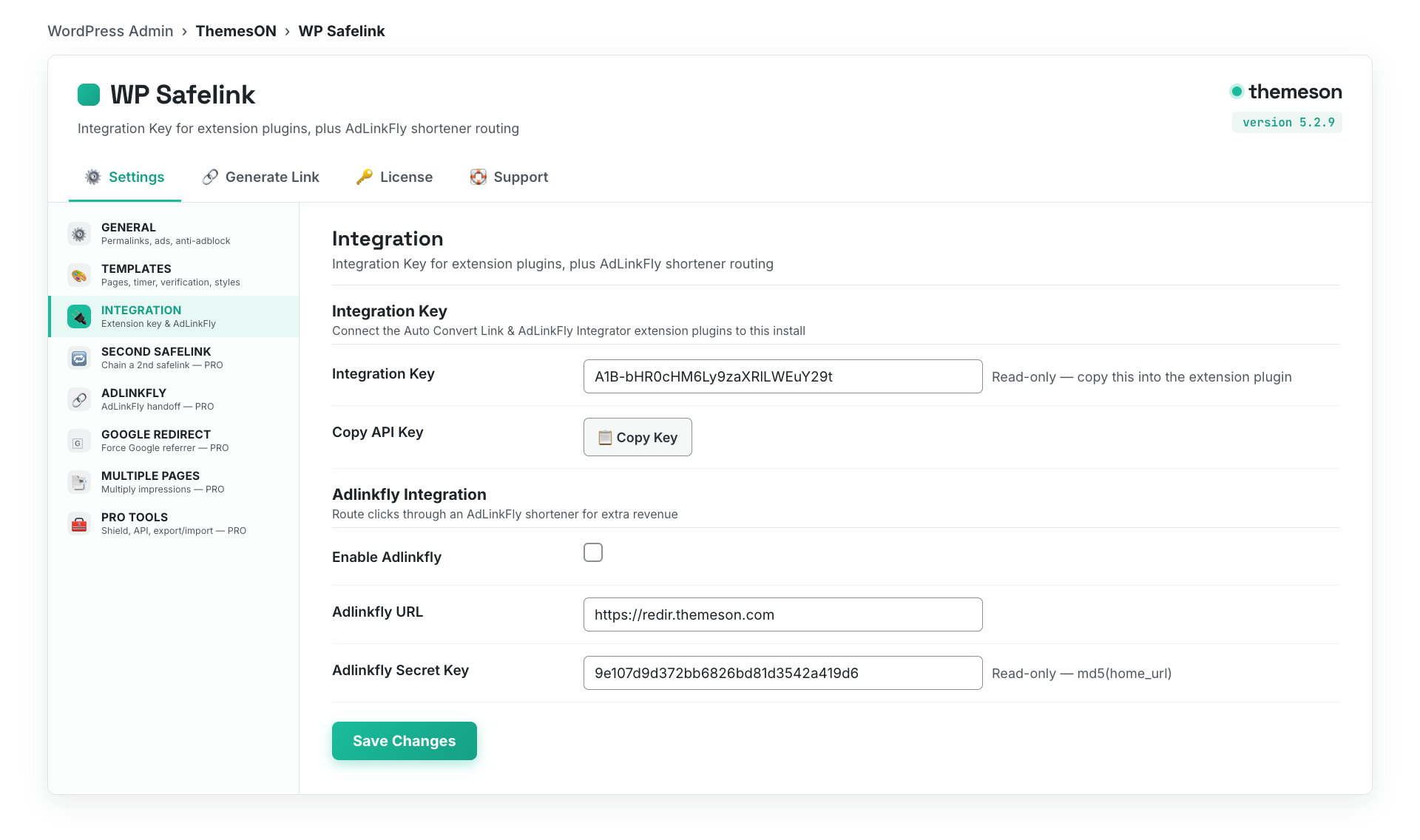Click the Pro Tools toolbox icon
This screenshot has height=840, width=1420.
(79, 524)
